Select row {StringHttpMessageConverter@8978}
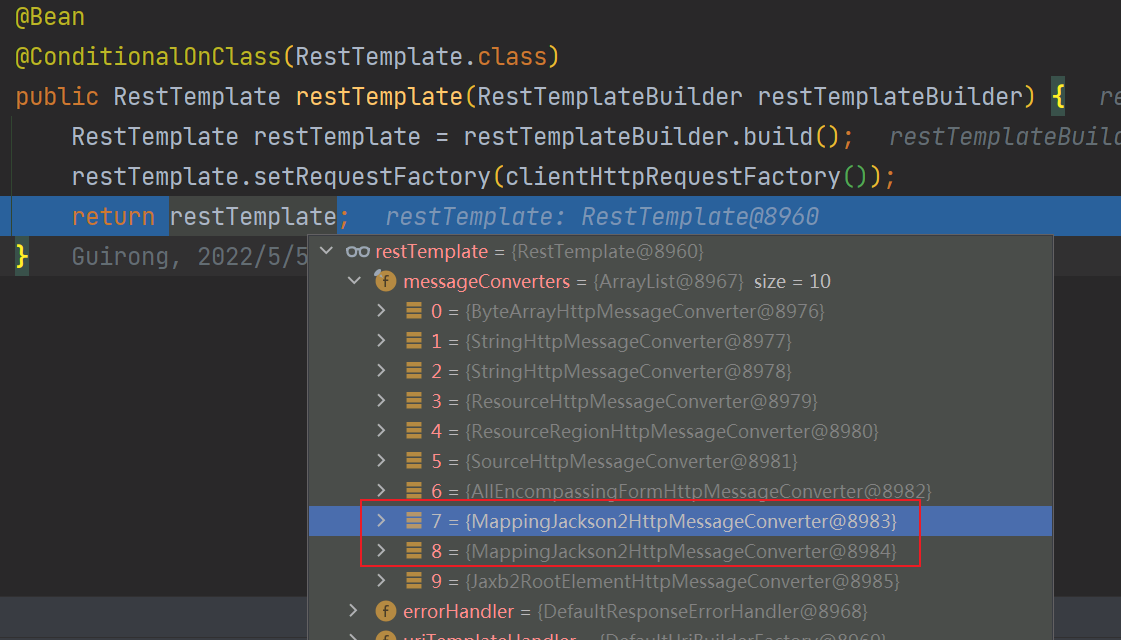The image size is (1121, 640). pyautogui.click(x=680, y=371)
